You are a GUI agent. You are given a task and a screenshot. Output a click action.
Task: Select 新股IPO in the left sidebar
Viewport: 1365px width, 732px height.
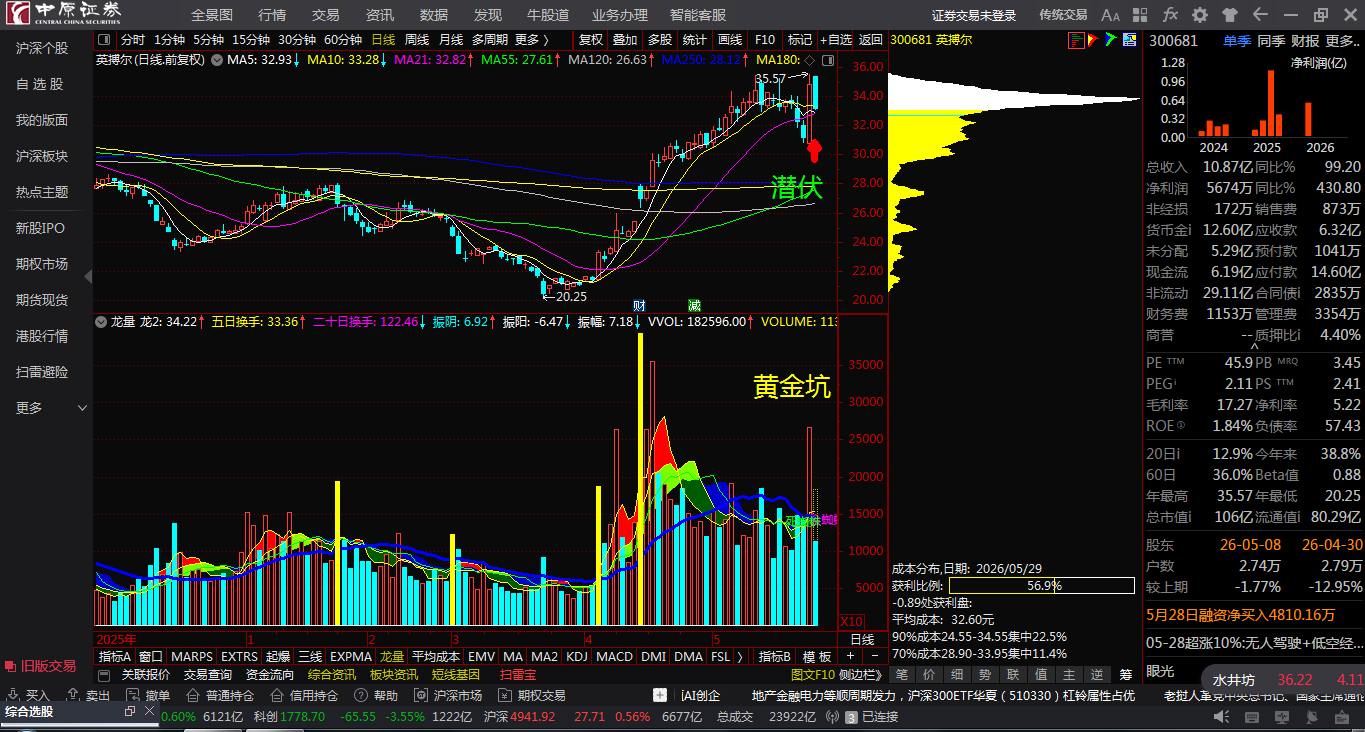40,228
